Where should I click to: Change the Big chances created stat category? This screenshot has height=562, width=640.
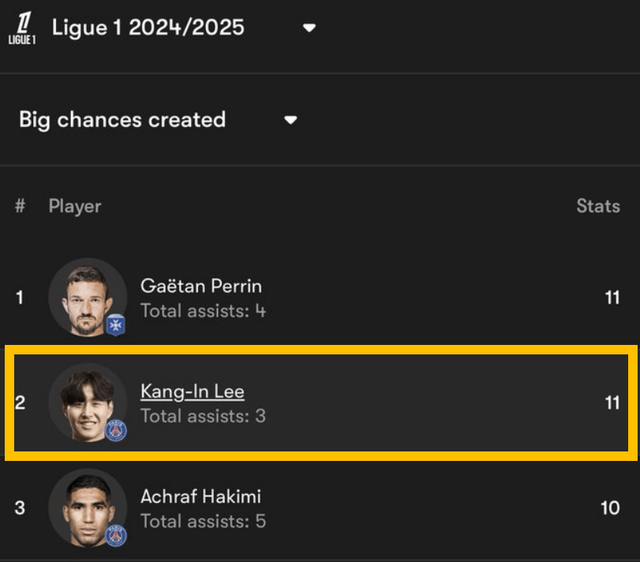[122, 120]
